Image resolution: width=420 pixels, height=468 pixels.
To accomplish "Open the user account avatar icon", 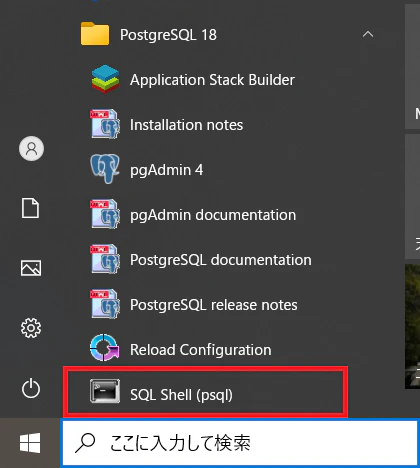I will pos(31,149).
